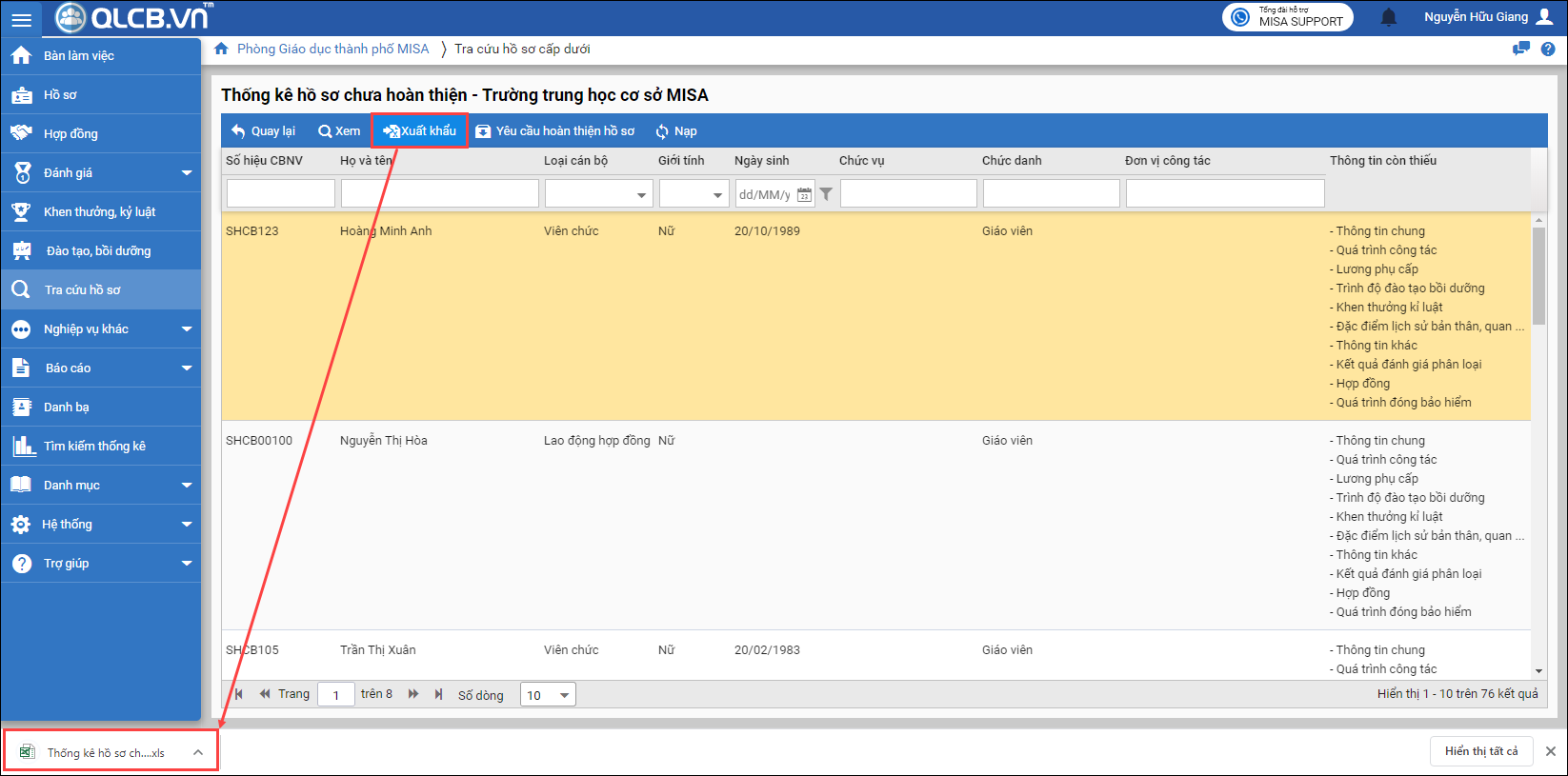This screenshot has width=1568, height=776.
Task: Select Danh bạ in the sidebar
Action: (x=66, y=407)
